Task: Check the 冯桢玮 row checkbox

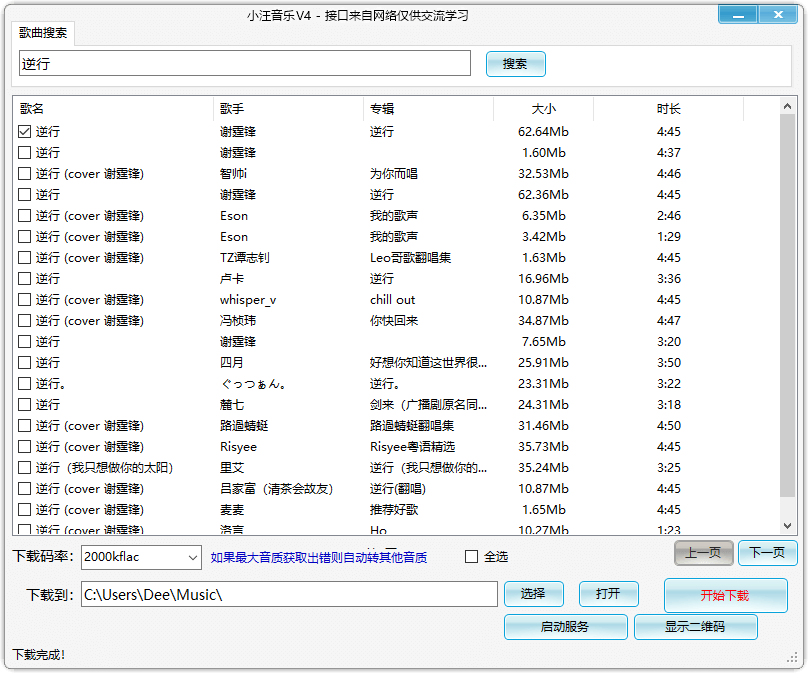Action: point(24,321)
